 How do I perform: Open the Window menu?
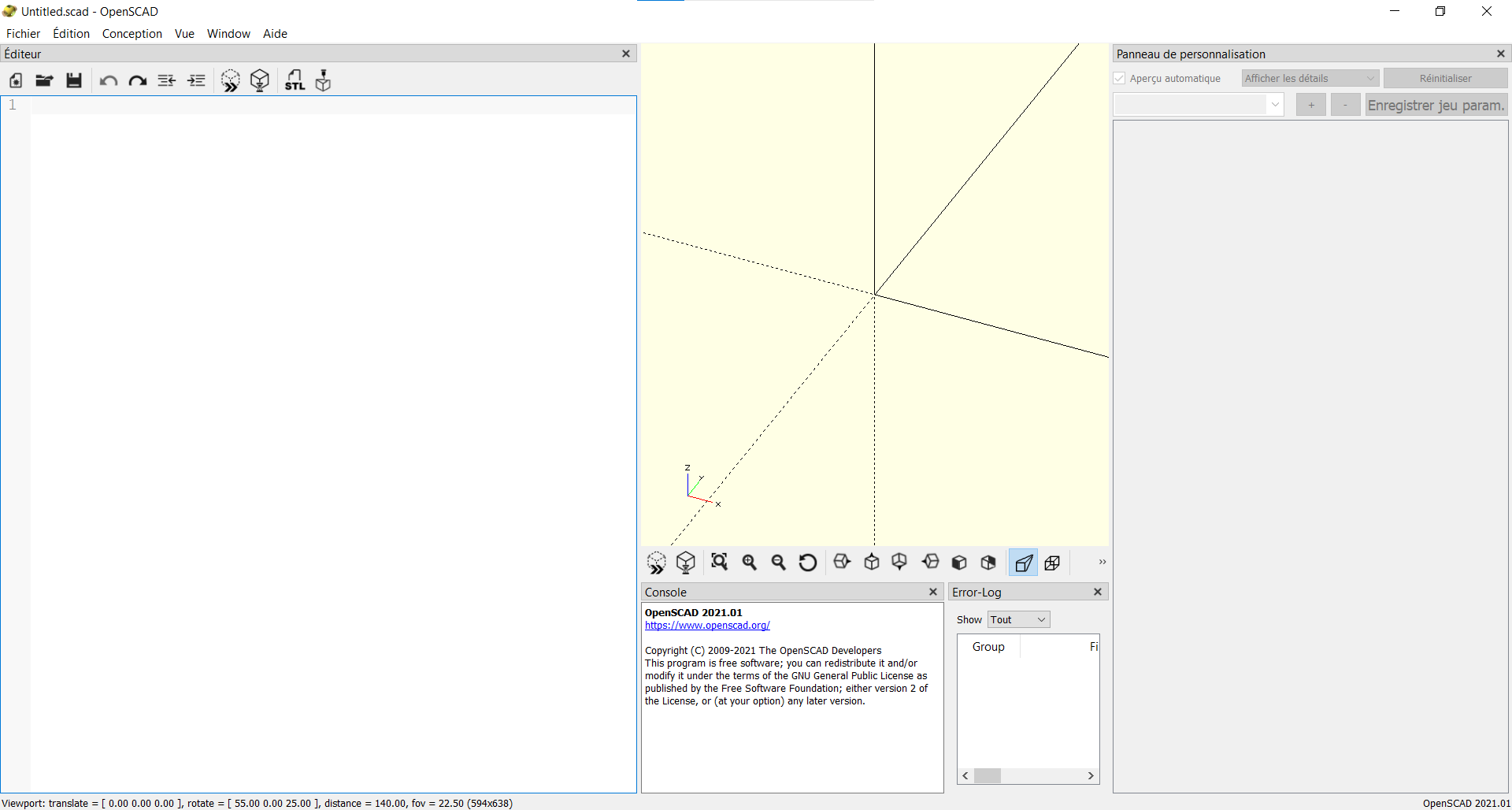point(228,33)
